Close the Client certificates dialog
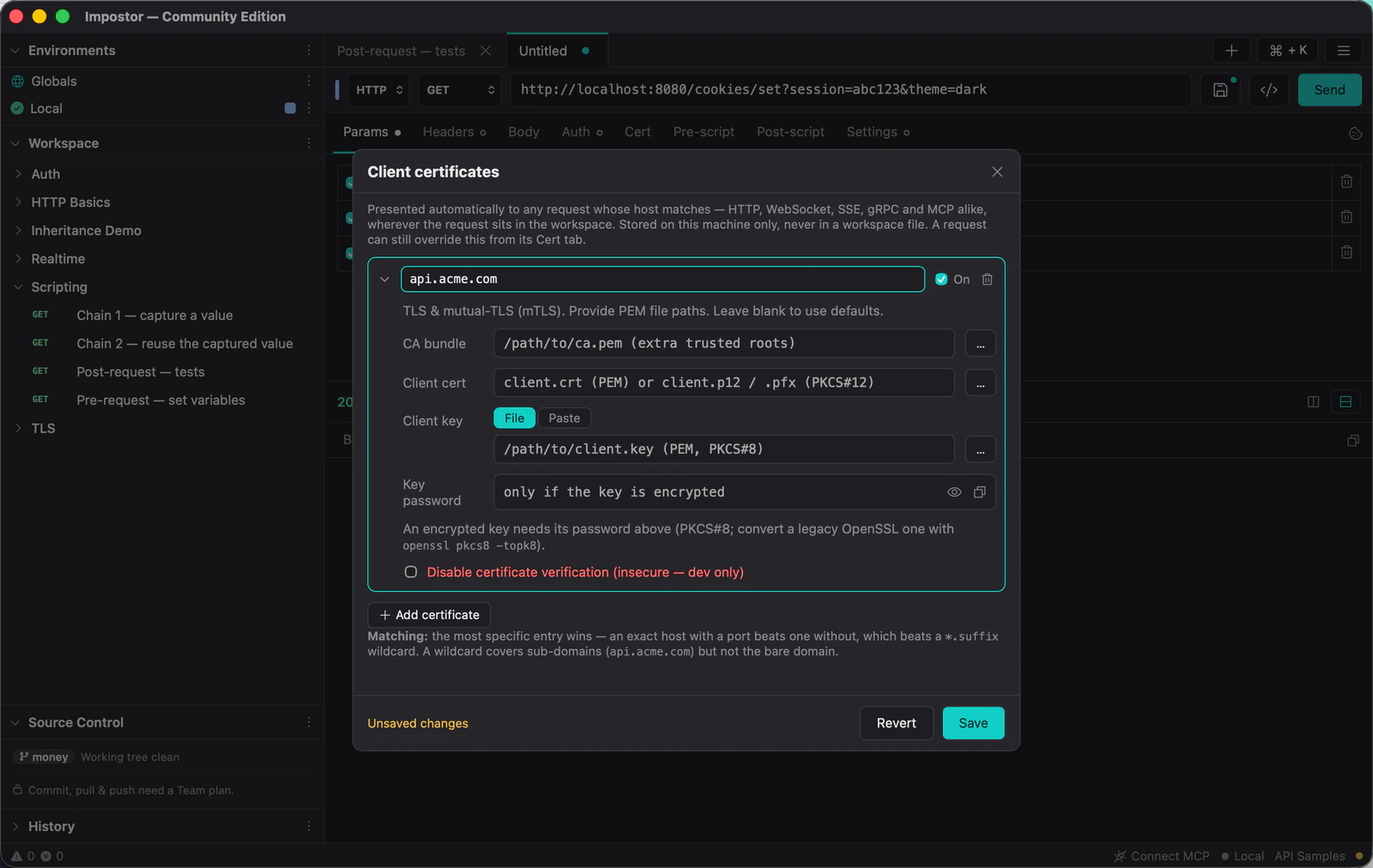The width and height of the screenshot is (1373, 868). (997, 172)
